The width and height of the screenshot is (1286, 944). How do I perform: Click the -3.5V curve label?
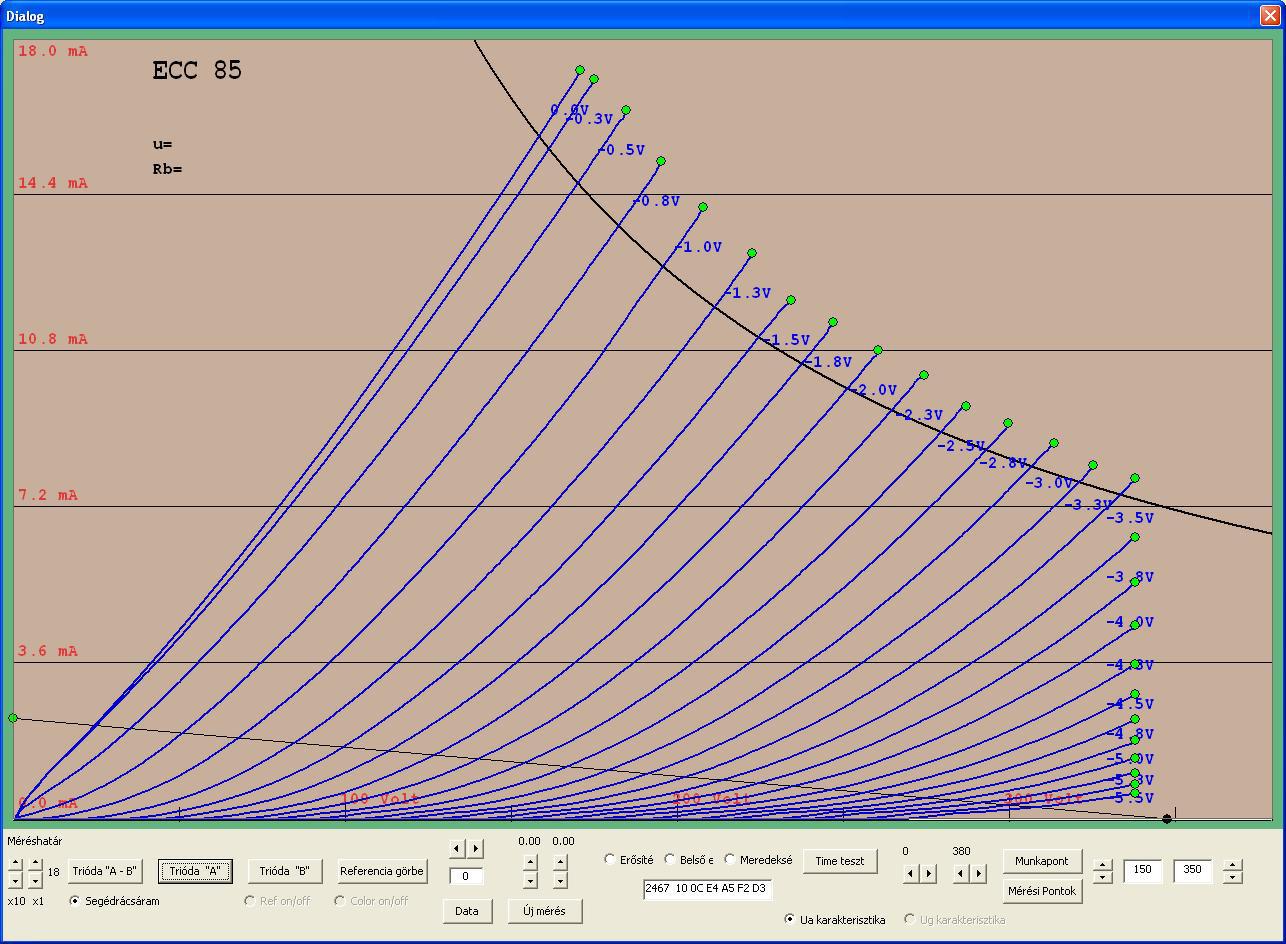[1130, 518]
